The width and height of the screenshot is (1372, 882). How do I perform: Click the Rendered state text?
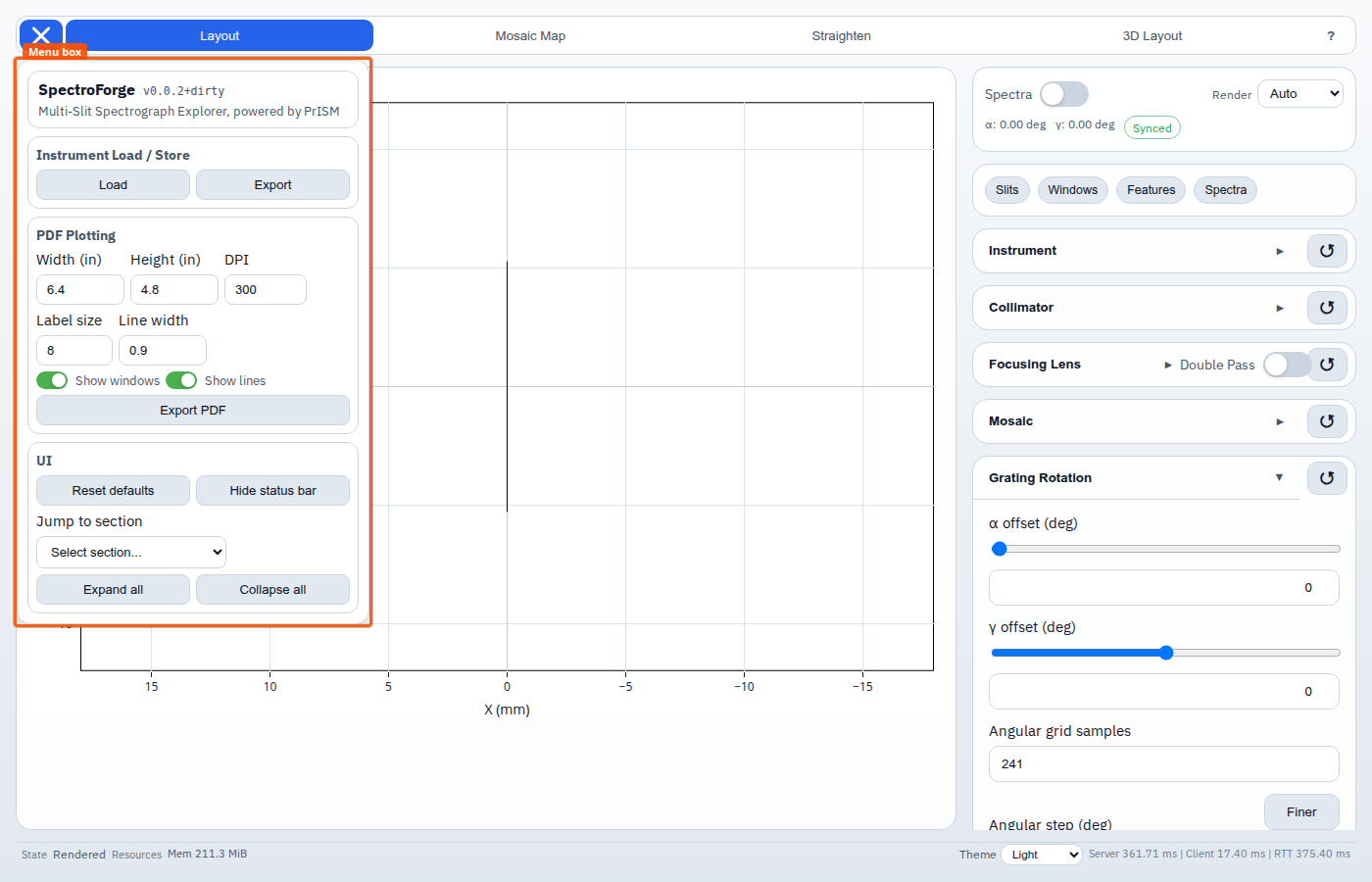pos(79,855)
